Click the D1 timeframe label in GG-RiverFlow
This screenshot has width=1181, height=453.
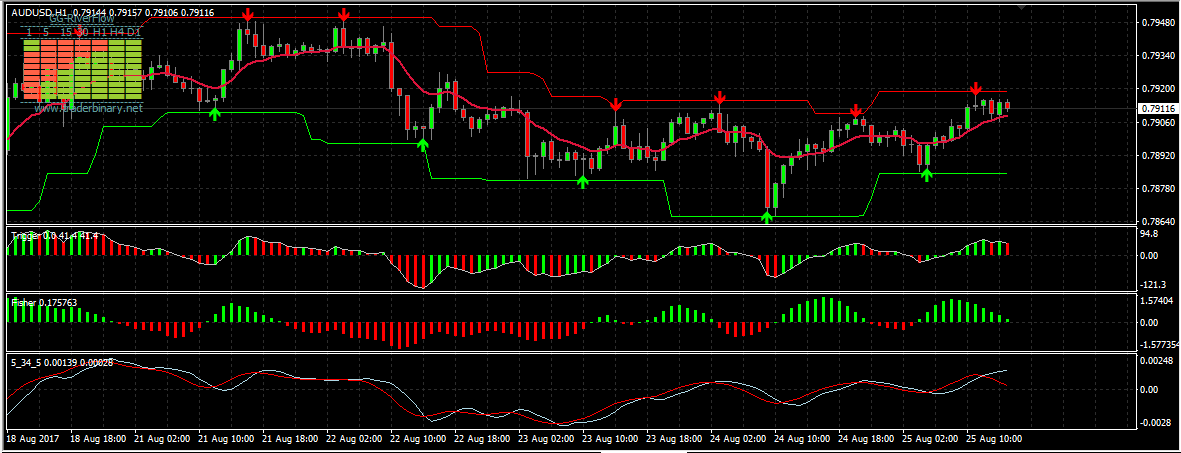133,32
